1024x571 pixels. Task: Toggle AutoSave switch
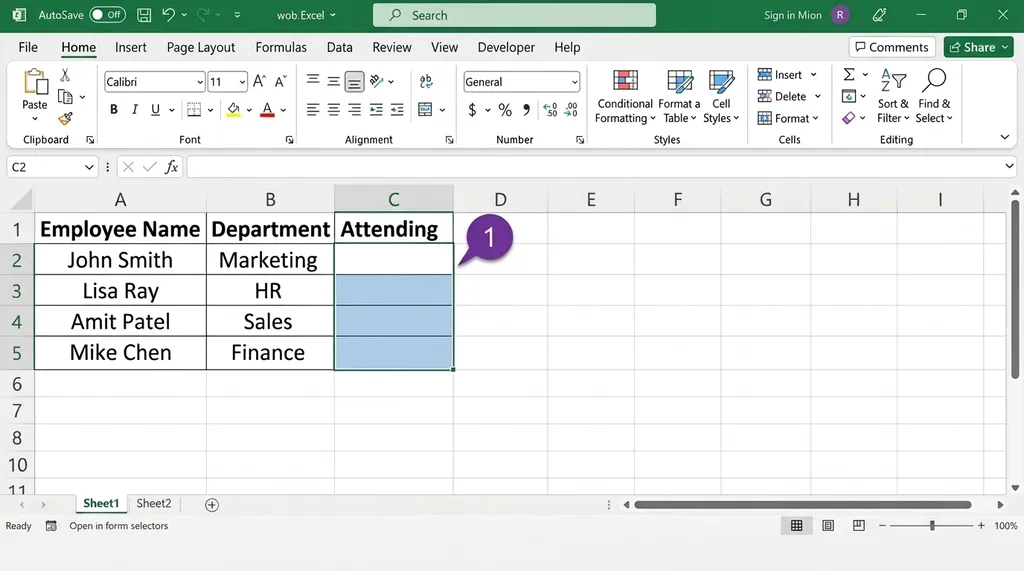[108, 14]
